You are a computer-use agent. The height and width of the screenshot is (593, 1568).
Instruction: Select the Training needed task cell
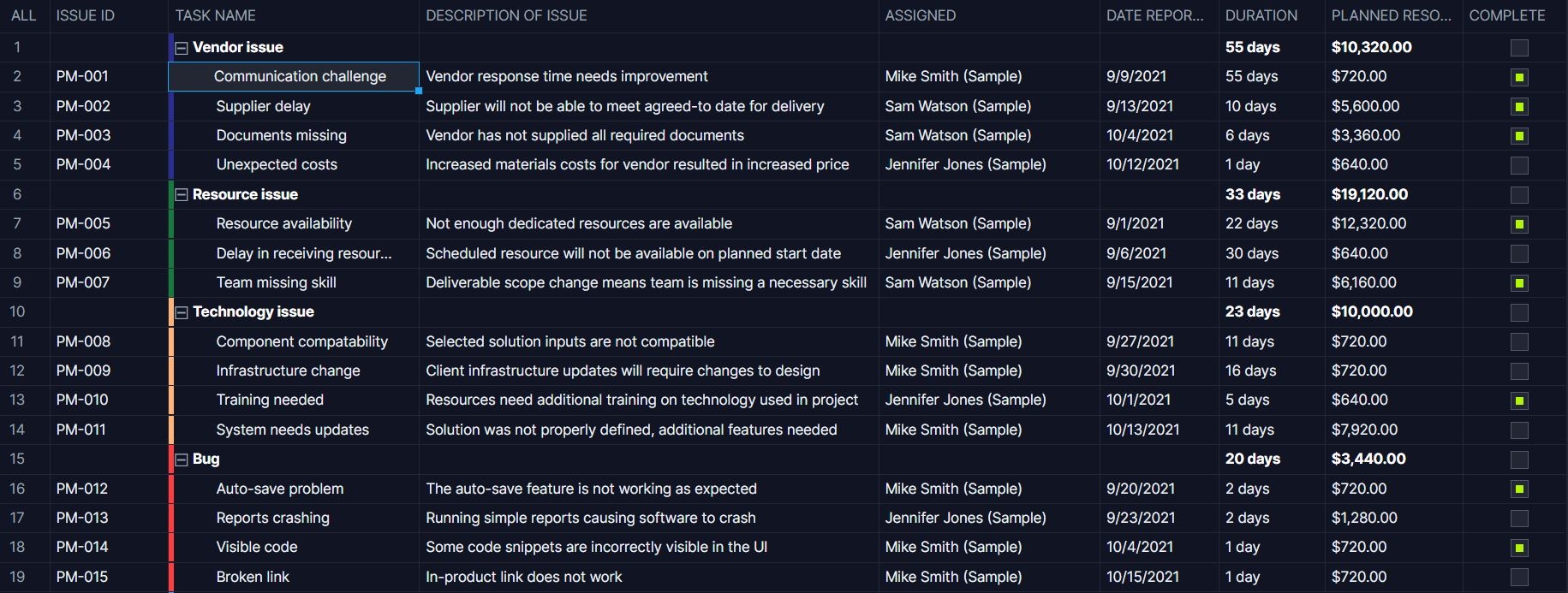tap(270, 400)
